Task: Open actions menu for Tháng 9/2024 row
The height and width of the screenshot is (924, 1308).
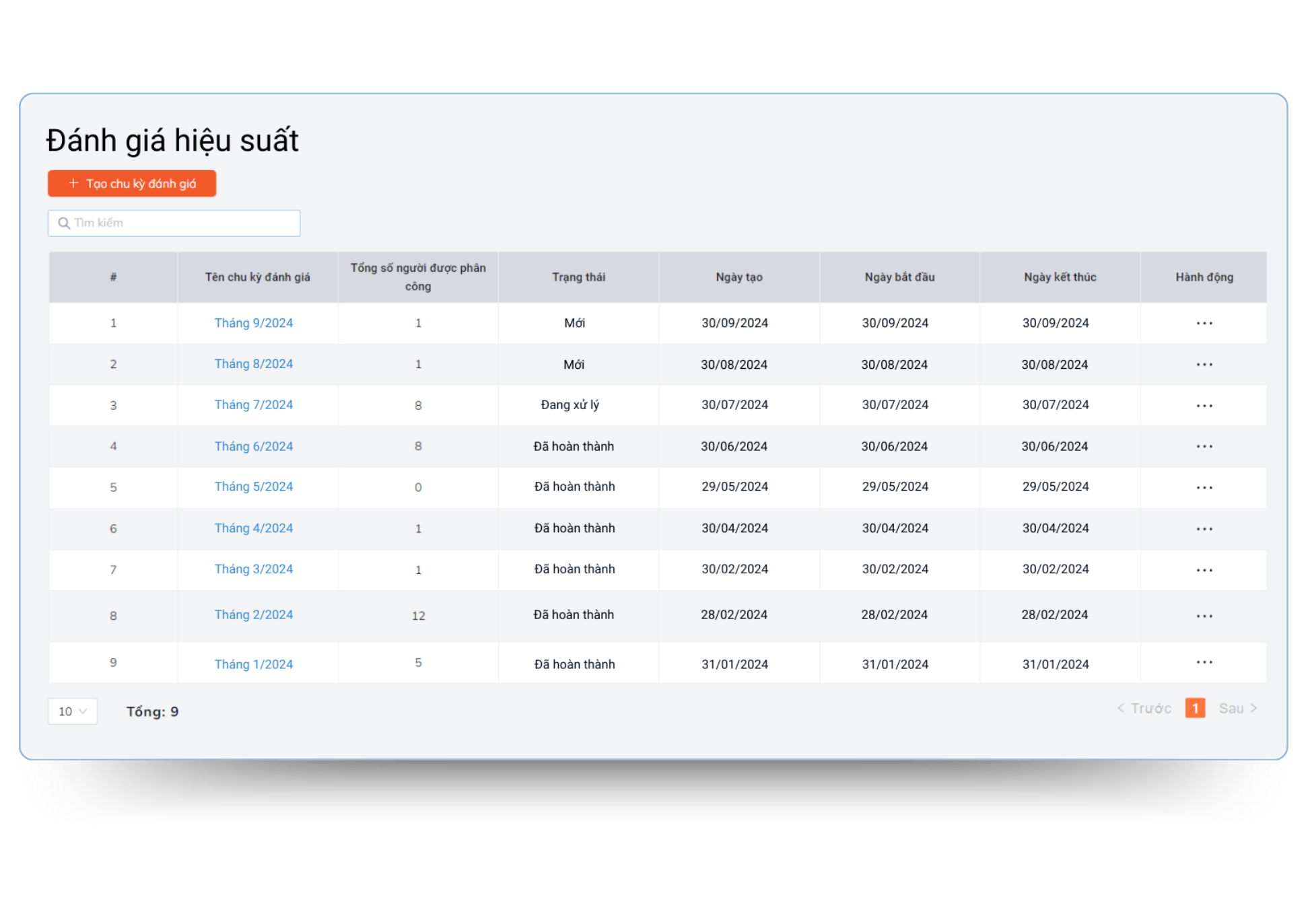Action: (1204, 324)
